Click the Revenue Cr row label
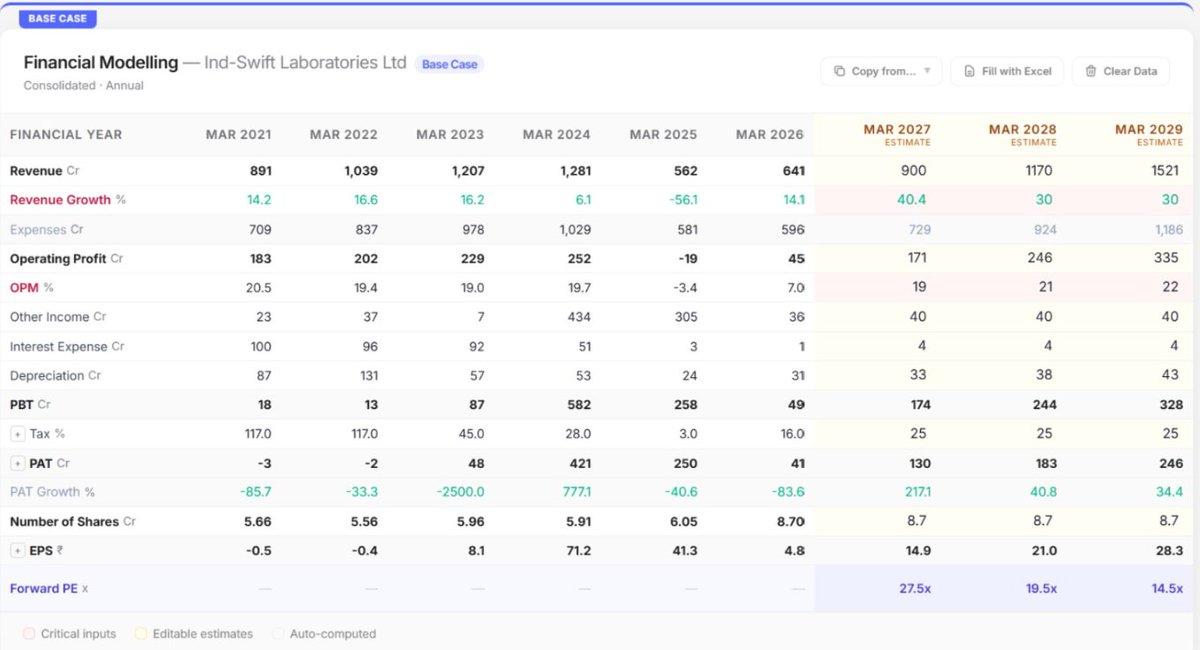1200x650 pixels. [x=43, y=171]
